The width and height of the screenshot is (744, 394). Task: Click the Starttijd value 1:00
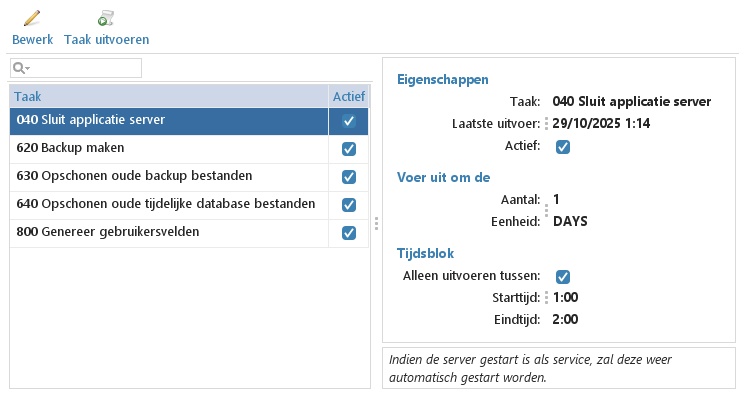point(566,298)
